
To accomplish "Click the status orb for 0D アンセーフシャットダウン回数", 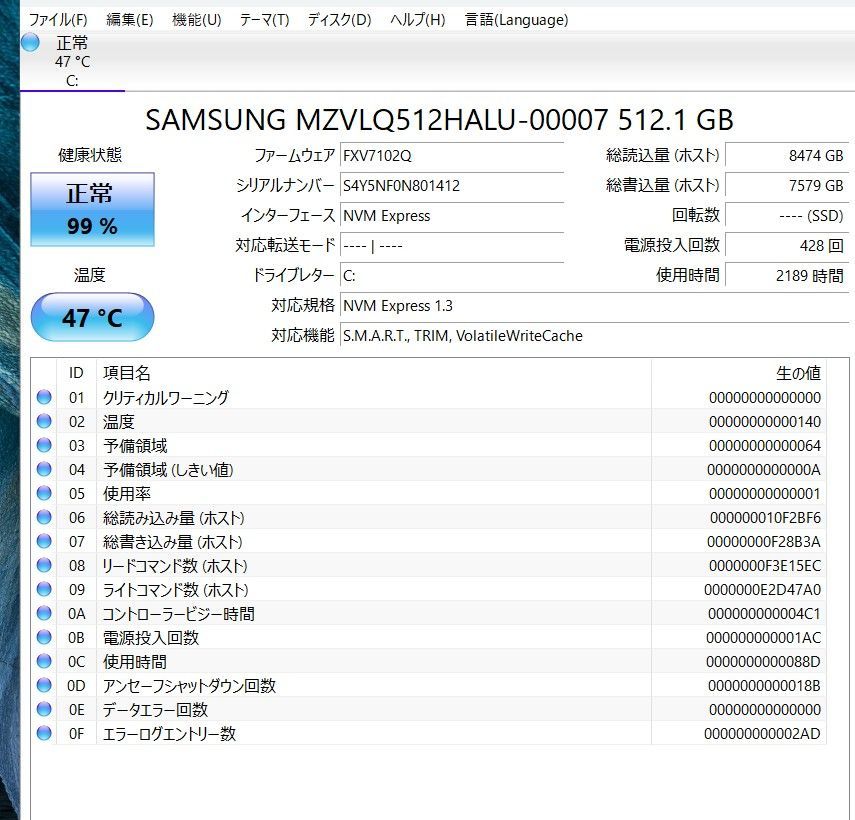I will (x=44, y=685).
